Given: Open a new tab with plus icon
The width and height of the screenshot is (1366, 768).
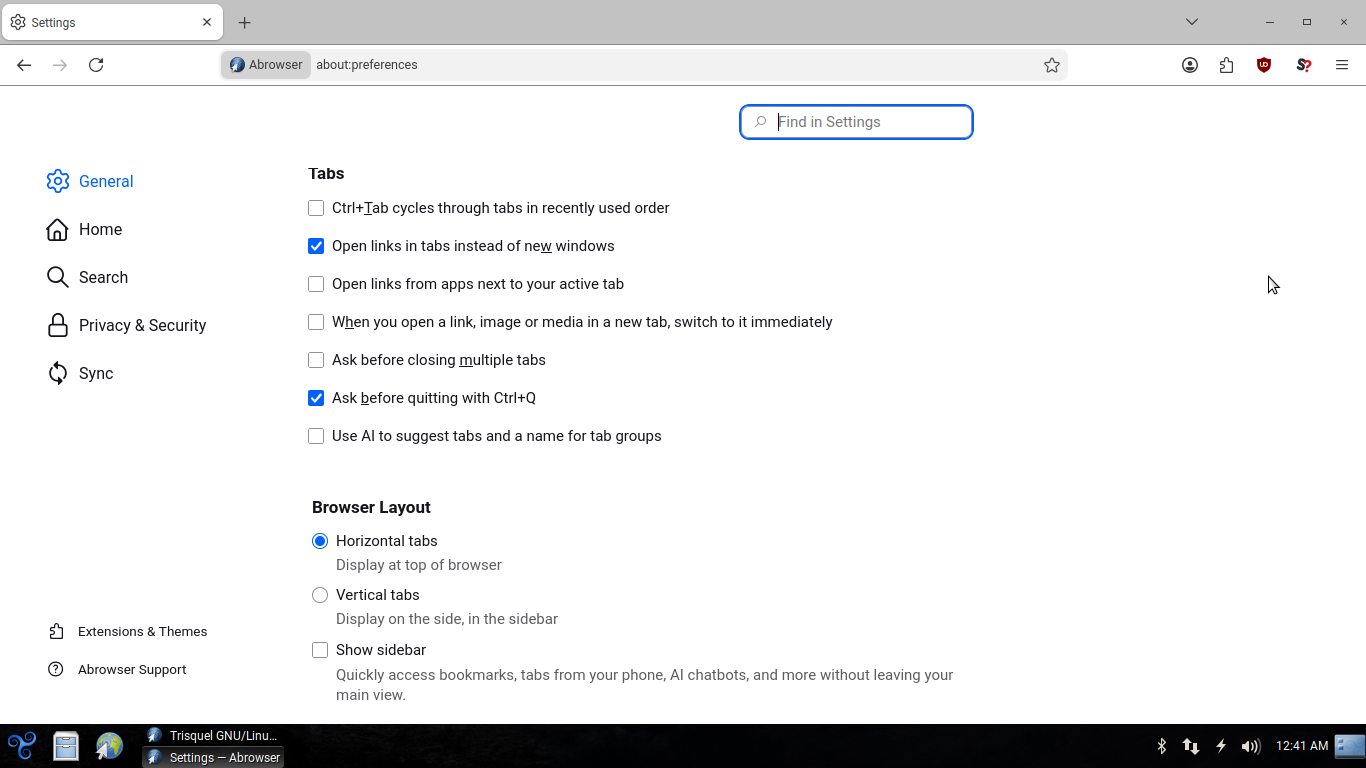Looking at the screenshot, I should [245, 22].
